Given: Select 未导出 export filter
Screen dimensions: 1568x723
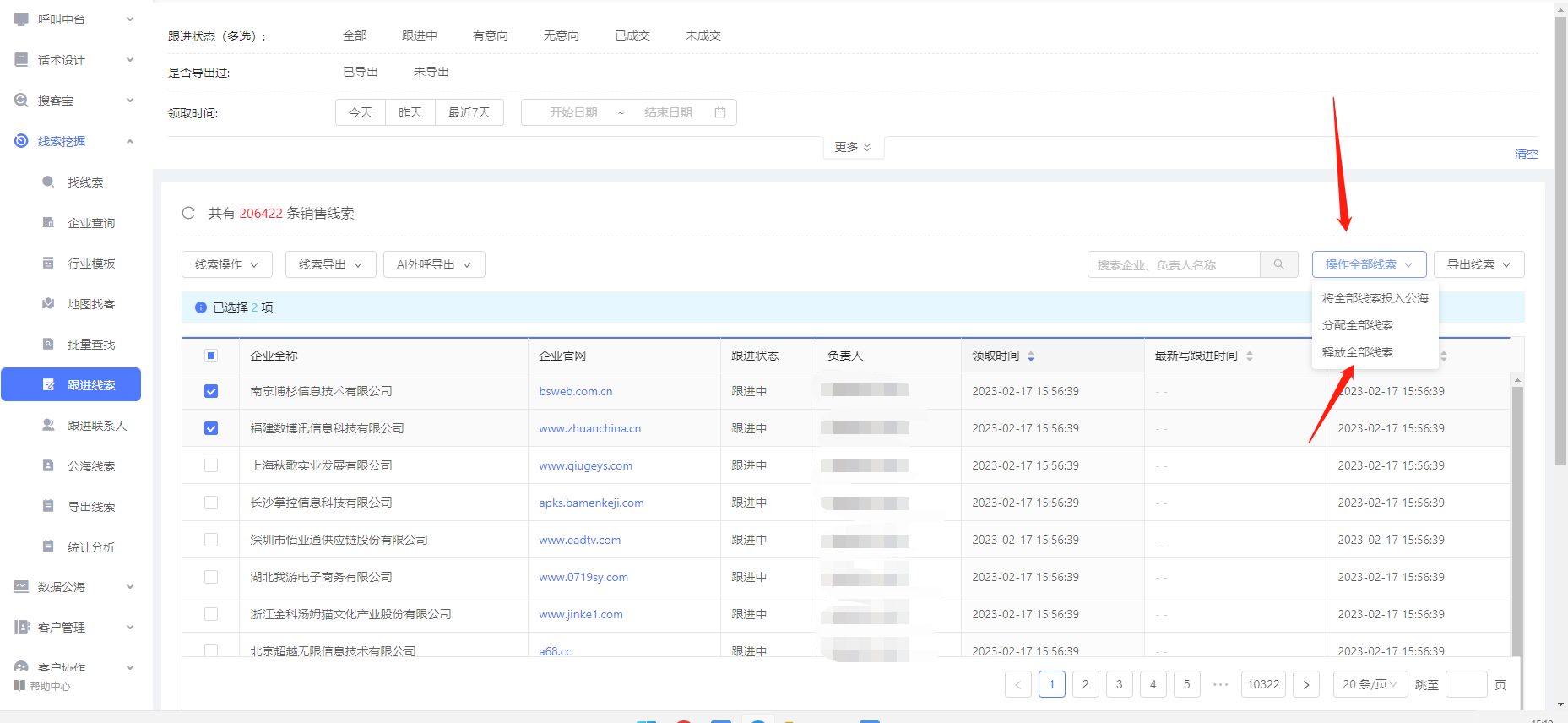Looking at the screenshot, I should coord(431,72).
